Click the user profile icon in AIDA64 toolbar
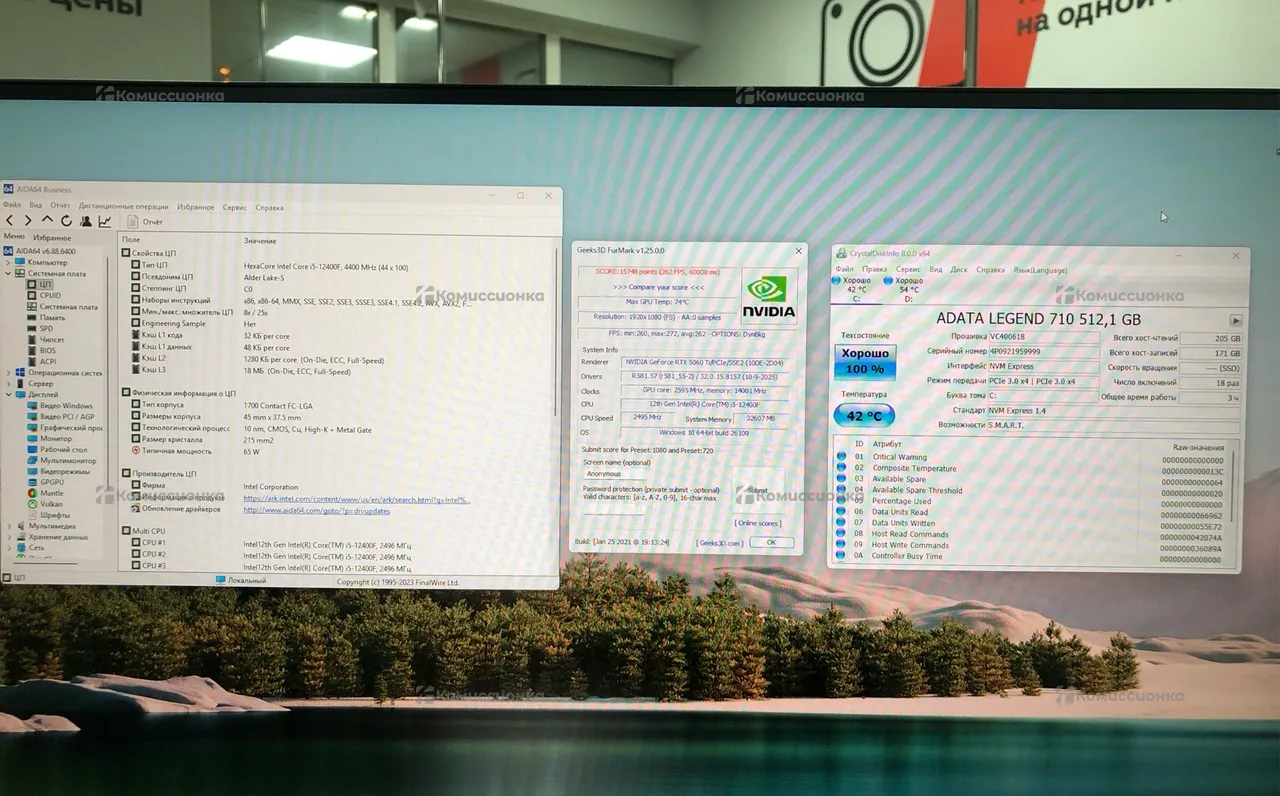Screen dimensions: 1280x796 (86, 221)
